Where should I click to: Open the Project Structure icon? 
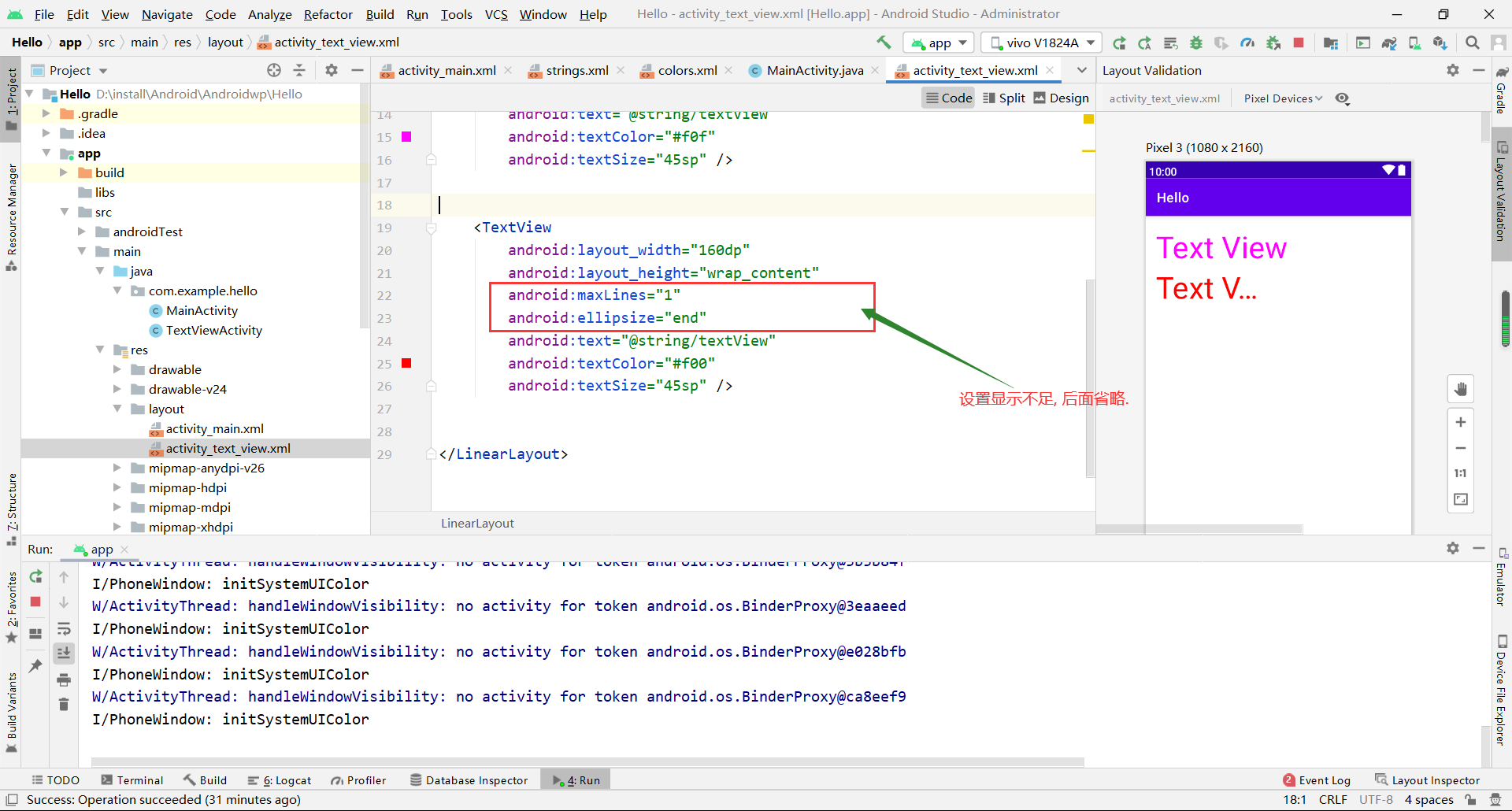tap(1331, 43)
